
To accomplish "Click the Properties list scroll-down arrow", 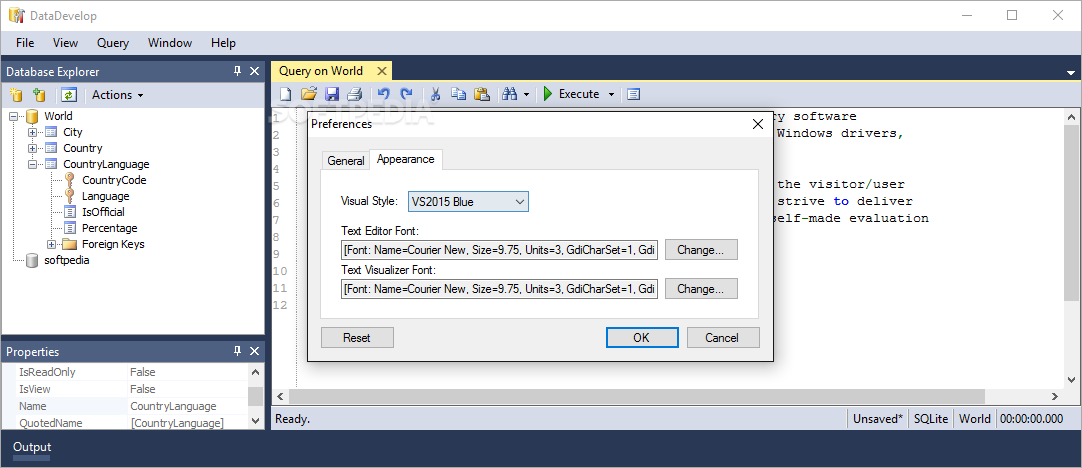I will click(x=255, y=420).
